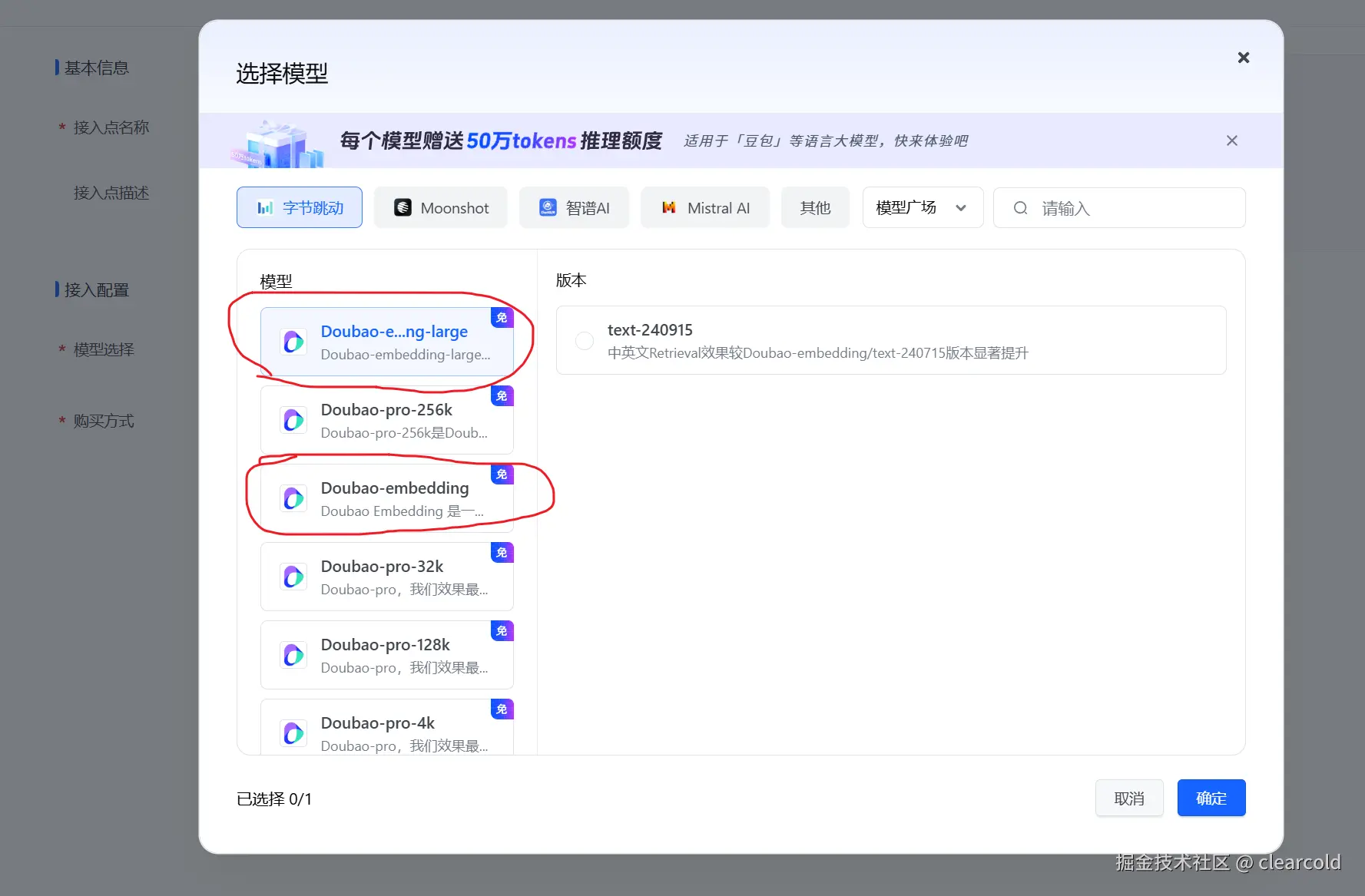
Task: Select the text-240915 version radio button
Action: click(585, 341)
